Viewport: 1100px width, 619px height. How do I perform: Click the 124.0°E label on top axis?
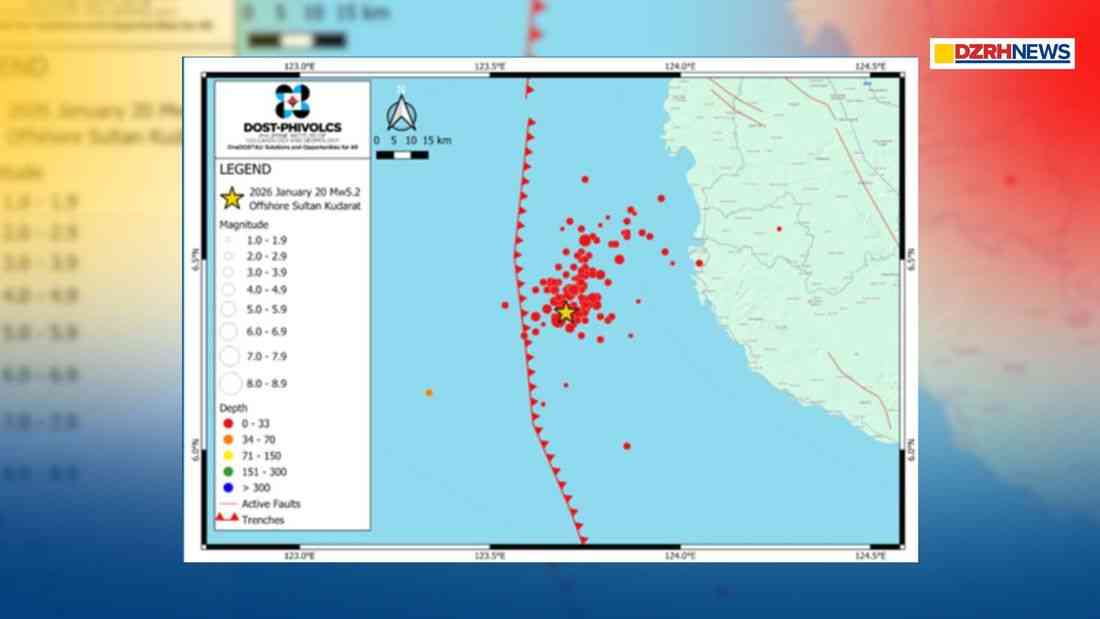[680, 66]
